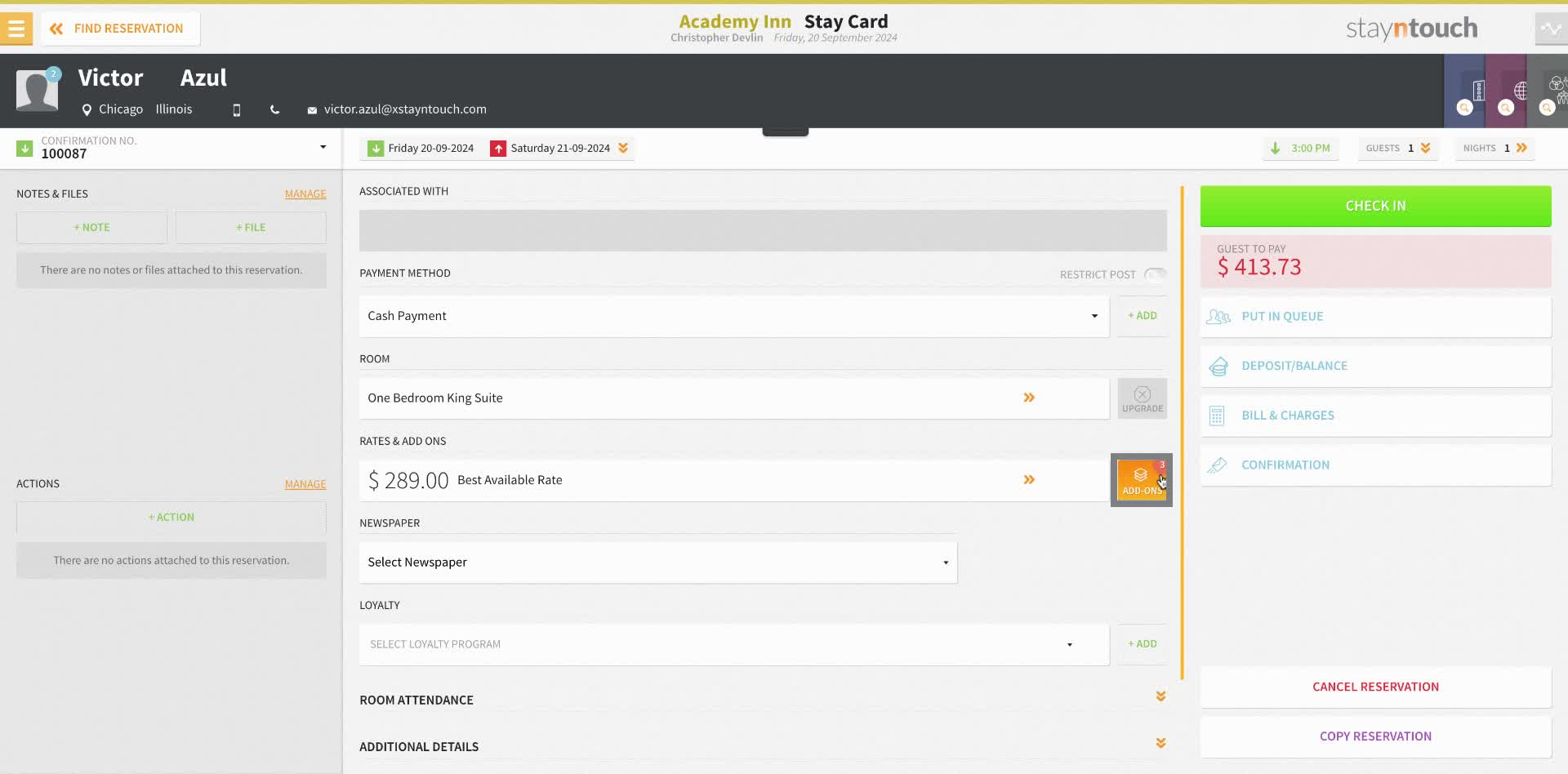Click the guest last name Azul
This screenshot has width=1568, height=774.
203,78
